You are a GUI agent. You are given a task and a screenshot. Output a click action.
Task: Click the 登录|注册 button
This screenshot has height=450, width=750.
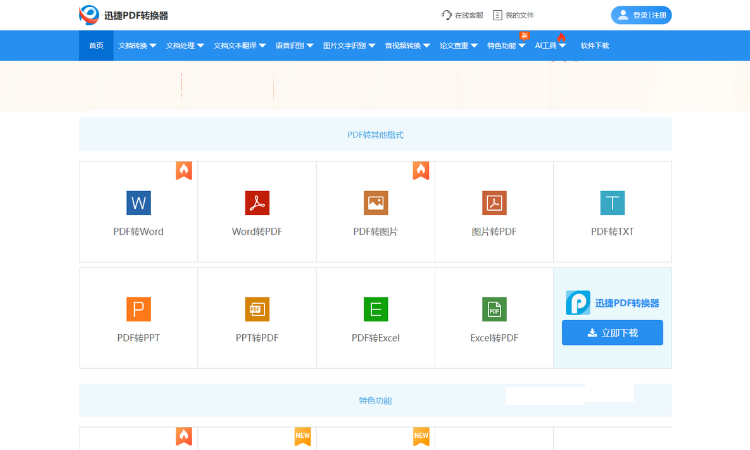(x=641, y=15)
